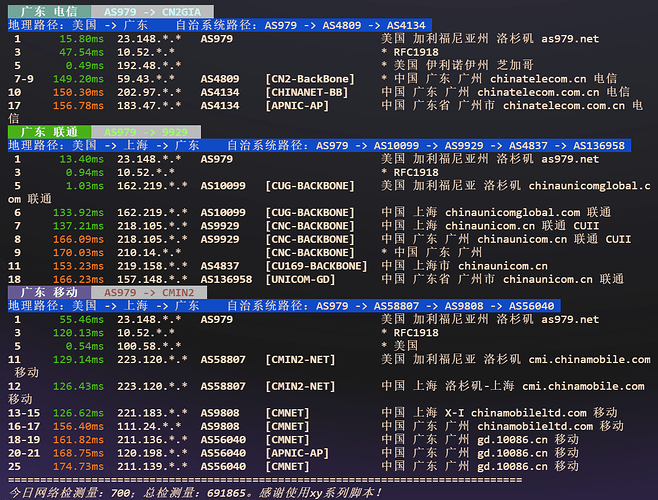The image size is (658, 500).
Task: Click the AS path ending in AS4134
Action: pos(345,26)
